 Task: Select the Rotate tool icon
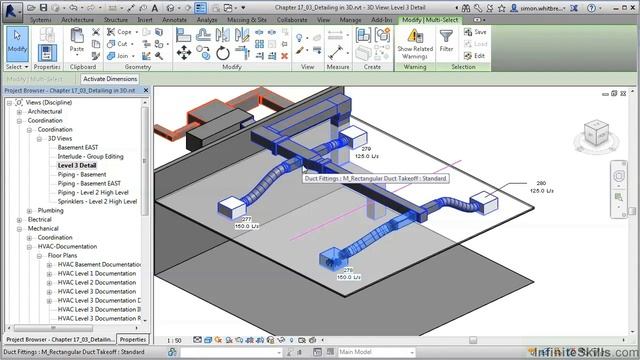tap(222, 53)
